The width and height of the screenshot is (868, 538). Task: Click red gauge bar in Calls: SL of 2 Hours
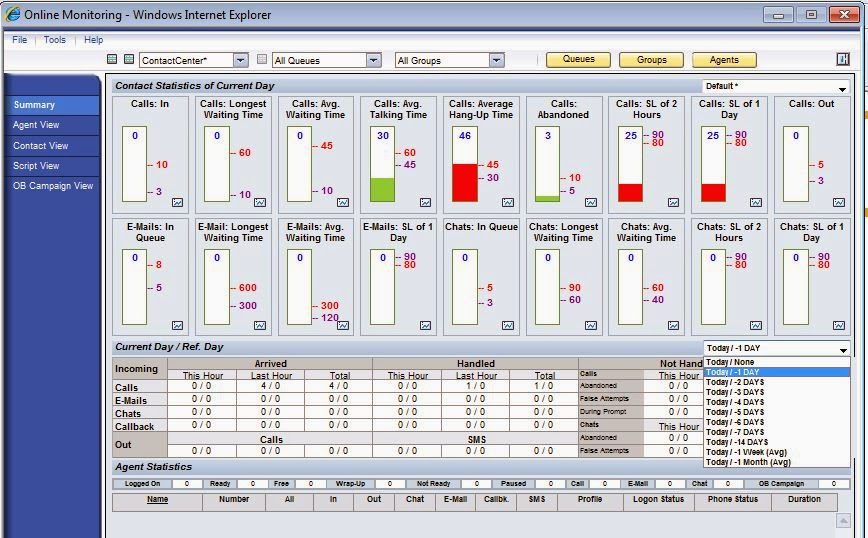point(630,193)
